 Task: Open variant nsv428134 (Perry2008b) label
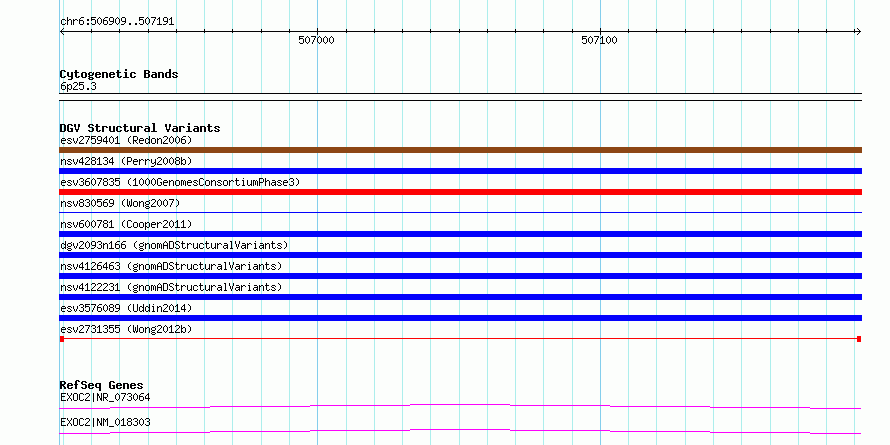coord(126,161)
